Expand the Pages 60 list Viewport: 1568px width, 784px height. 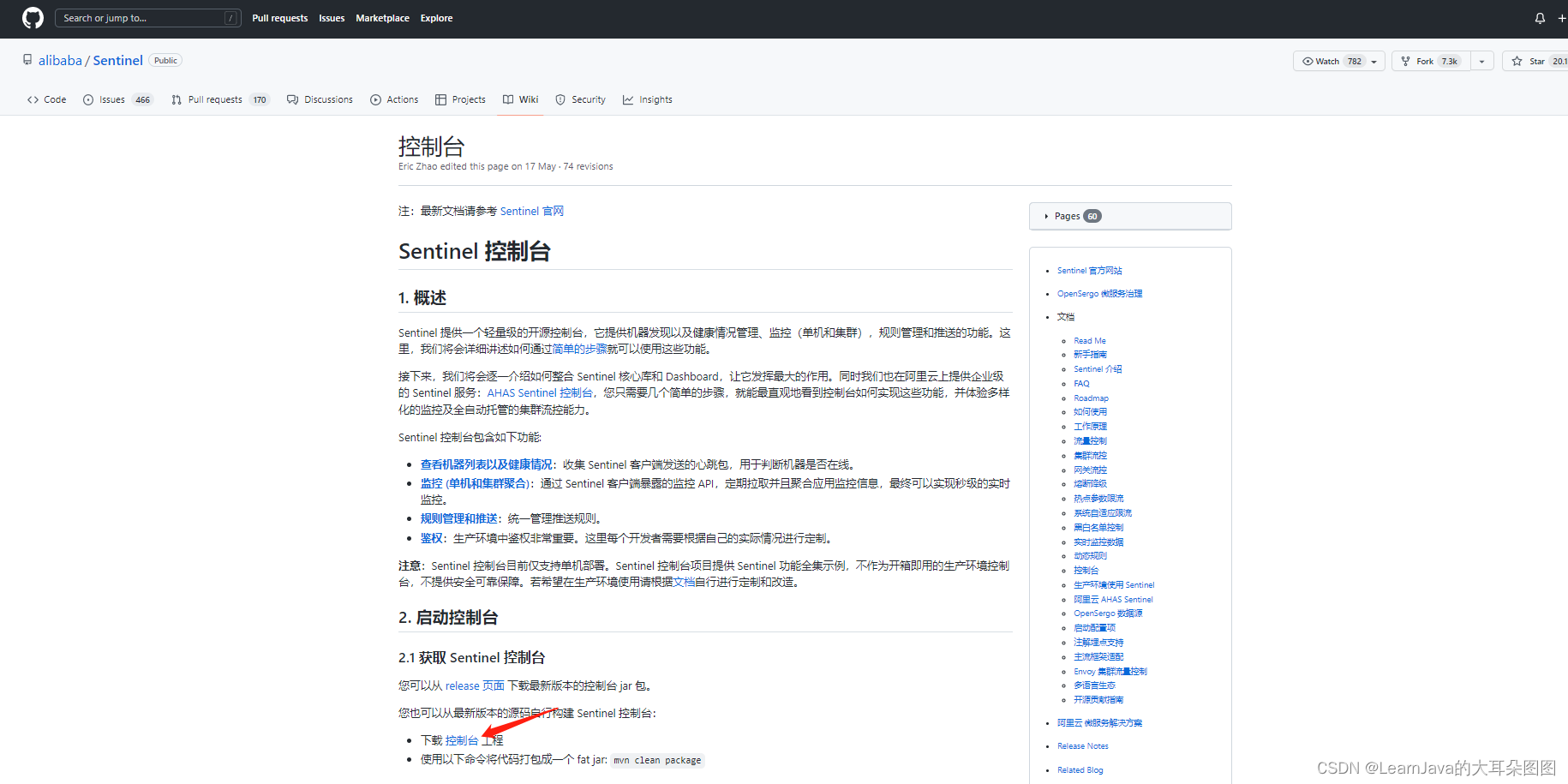[x=1130, y=216]
